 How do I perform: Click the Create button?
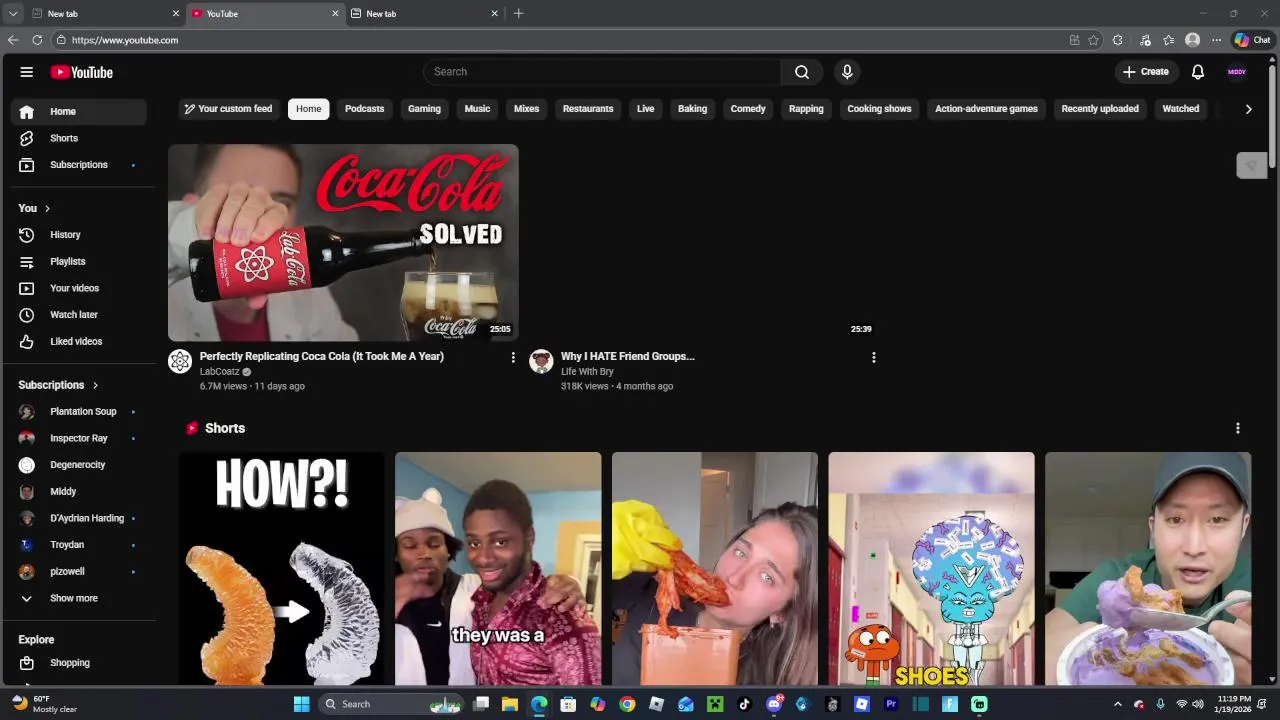click(x=1145, y=72)
